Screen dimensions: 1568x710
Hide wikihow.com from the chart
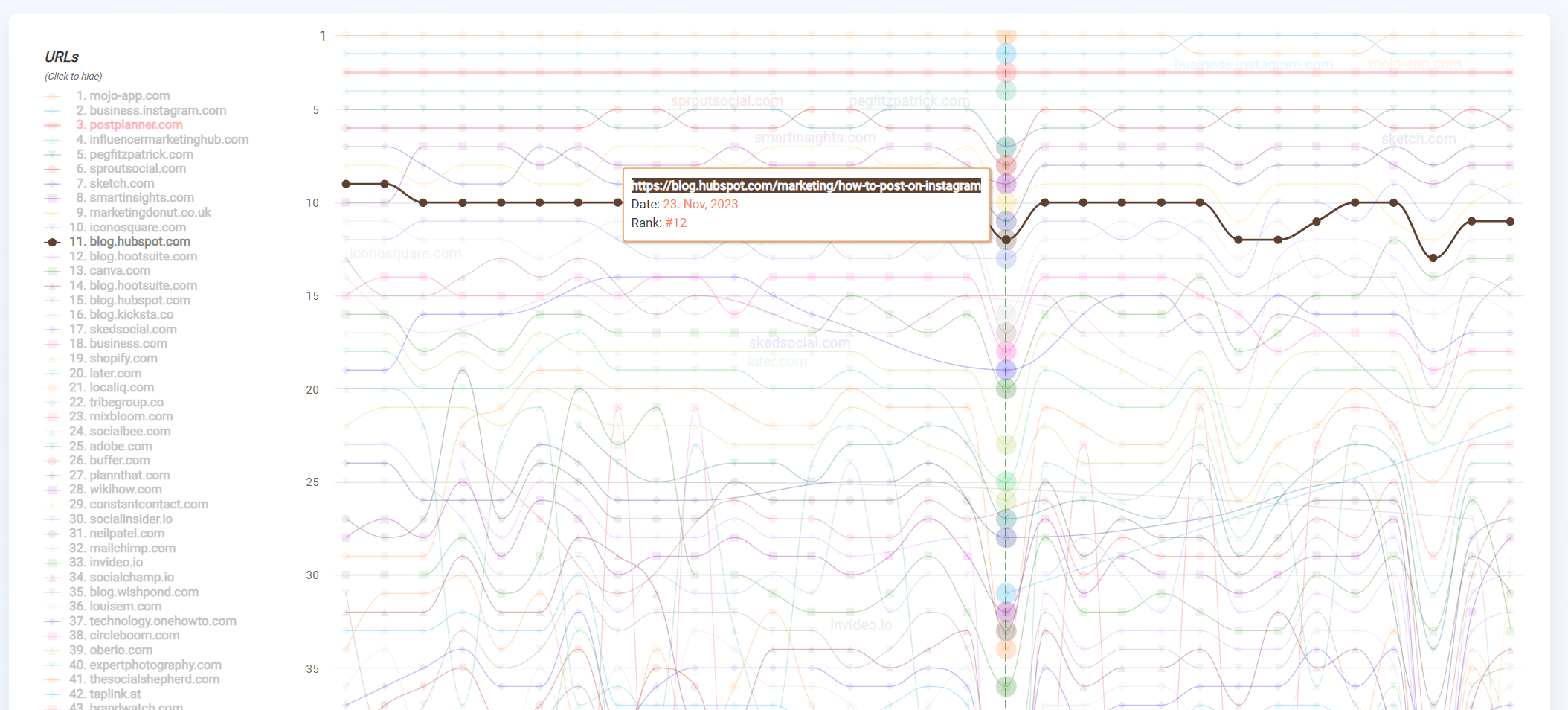click(103, 489)
